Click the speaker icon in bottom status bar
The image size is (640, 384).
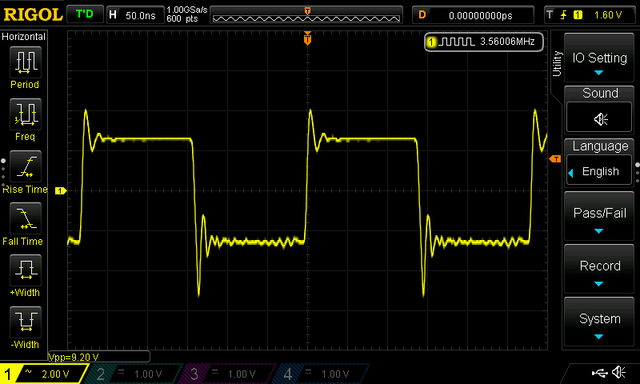point(619,372)
